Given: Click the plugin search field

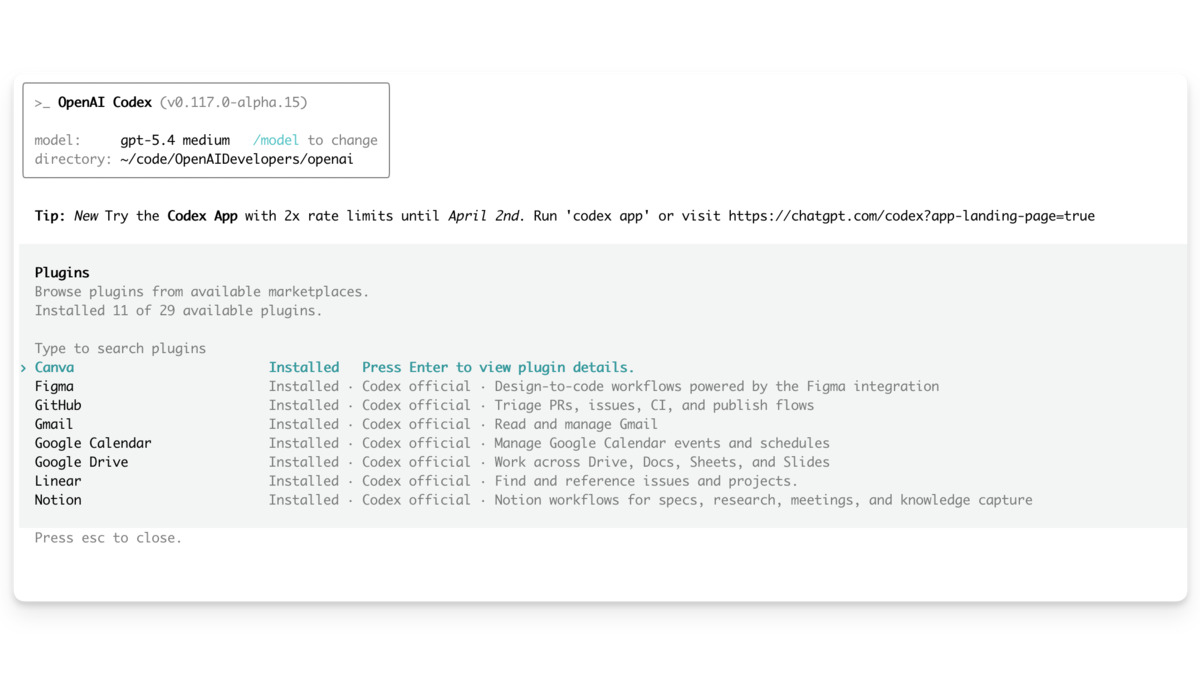Looking at the screenshot, I should (120, 348).
